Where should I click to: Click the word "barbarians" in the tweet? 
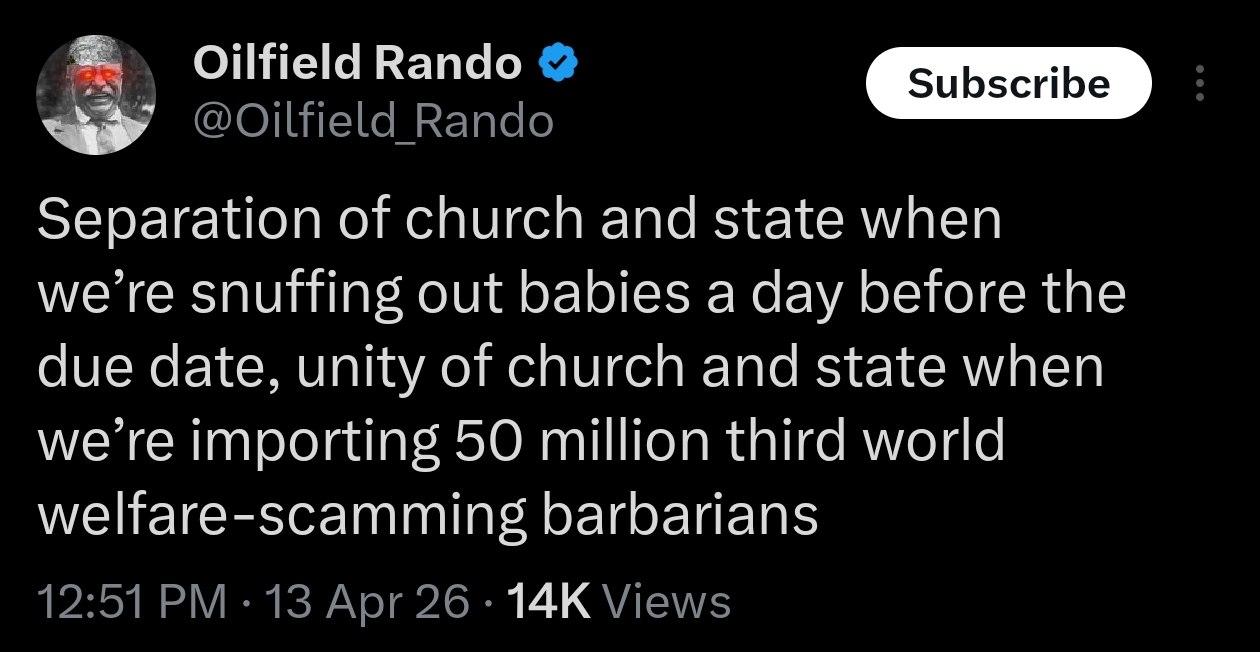(680, 514)
